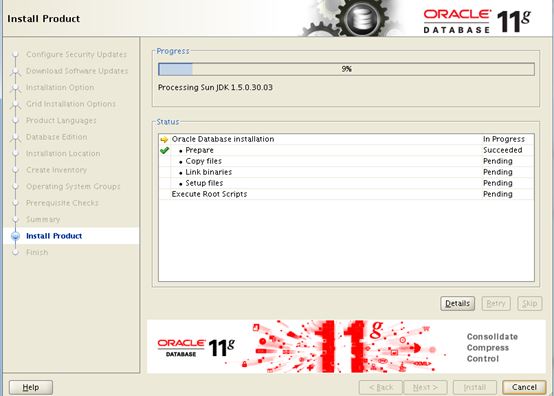The width and height of the screenshot is (554, 396).
Task: Click the disabled Back button
Action: coord(381,387)
